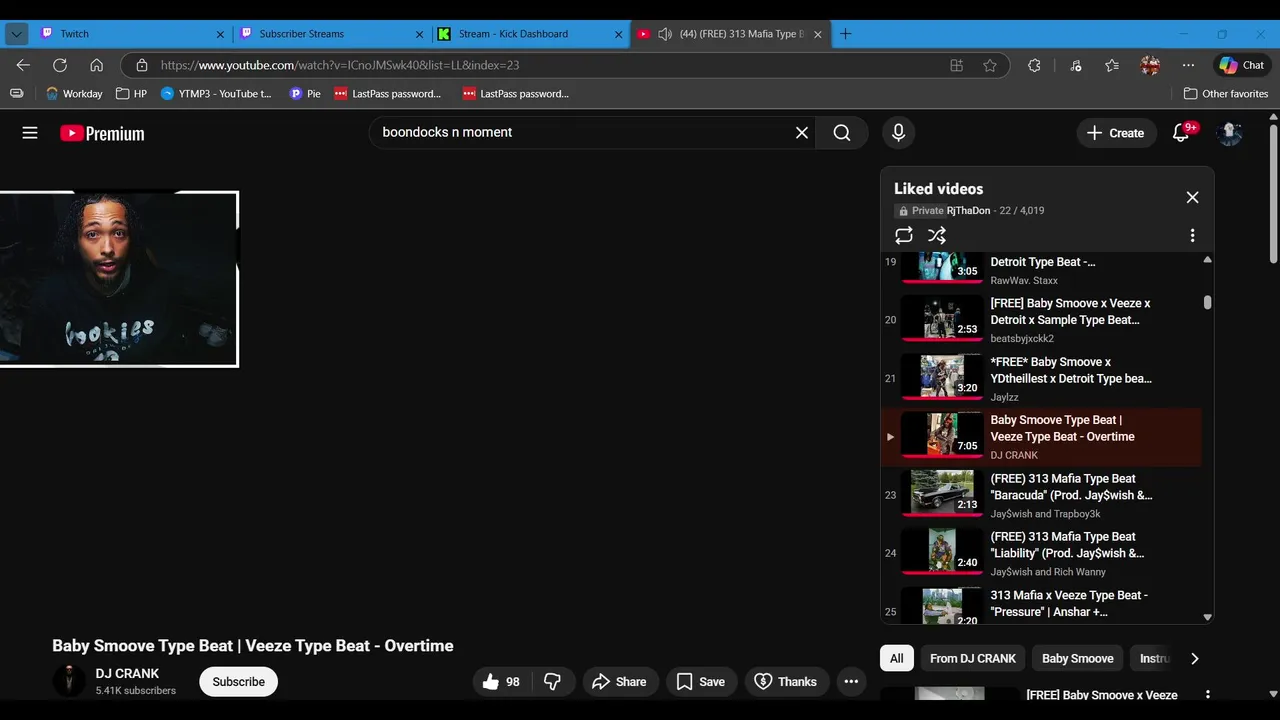Screen dimensions: 1280x720
Task: Save the video to a playlist
Action: [x=701, y=682]
